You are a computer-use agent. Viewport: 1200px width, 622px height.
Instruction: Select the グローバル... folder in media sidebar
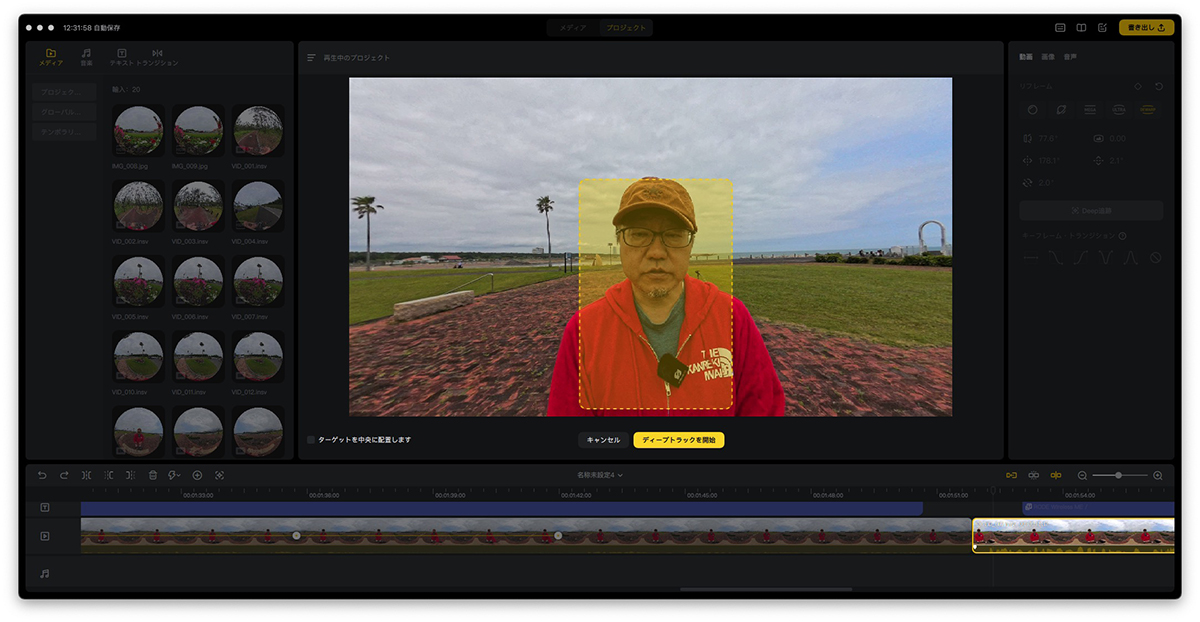[x=64, y=112]
